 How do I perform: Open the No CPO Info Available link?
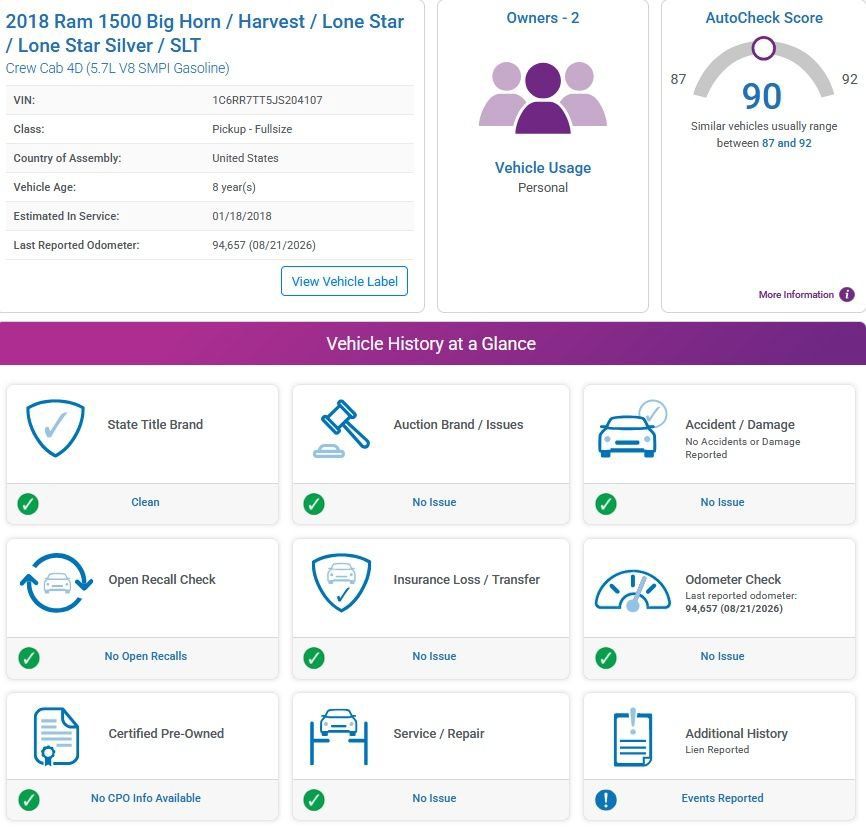click(x=146, y=798)
